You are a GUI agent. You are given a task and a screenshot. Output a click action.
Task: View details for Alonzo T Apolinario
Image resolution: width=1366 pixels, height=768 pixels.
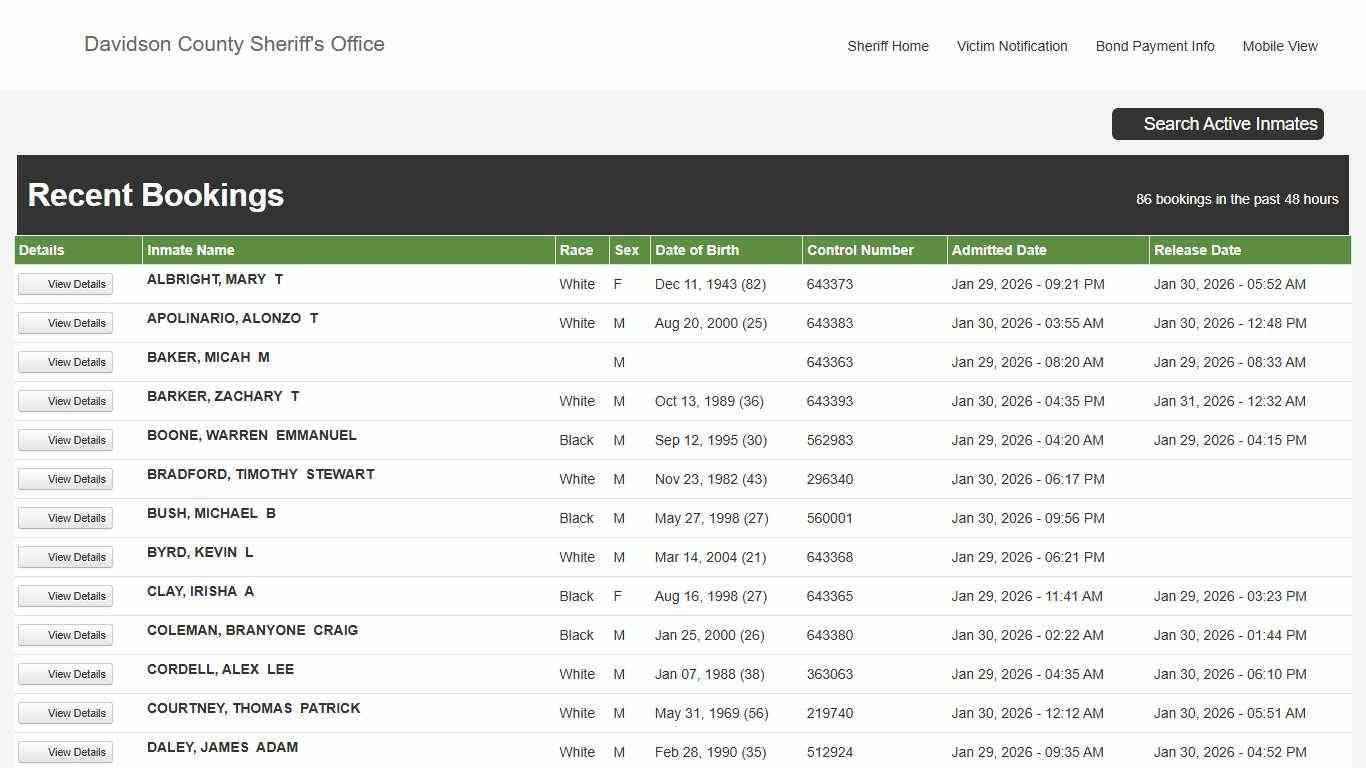[x=66, y=323]
